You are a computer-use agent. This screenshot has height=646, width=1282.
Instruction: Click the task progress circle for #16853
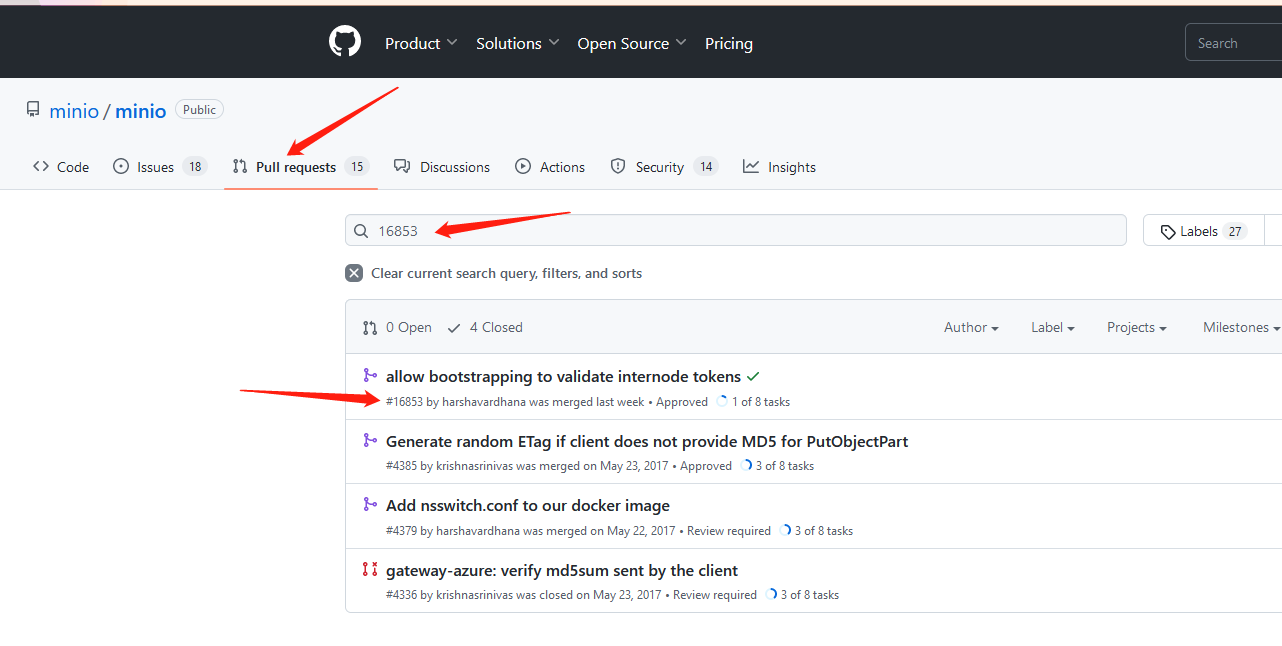[x=722, y=402]
